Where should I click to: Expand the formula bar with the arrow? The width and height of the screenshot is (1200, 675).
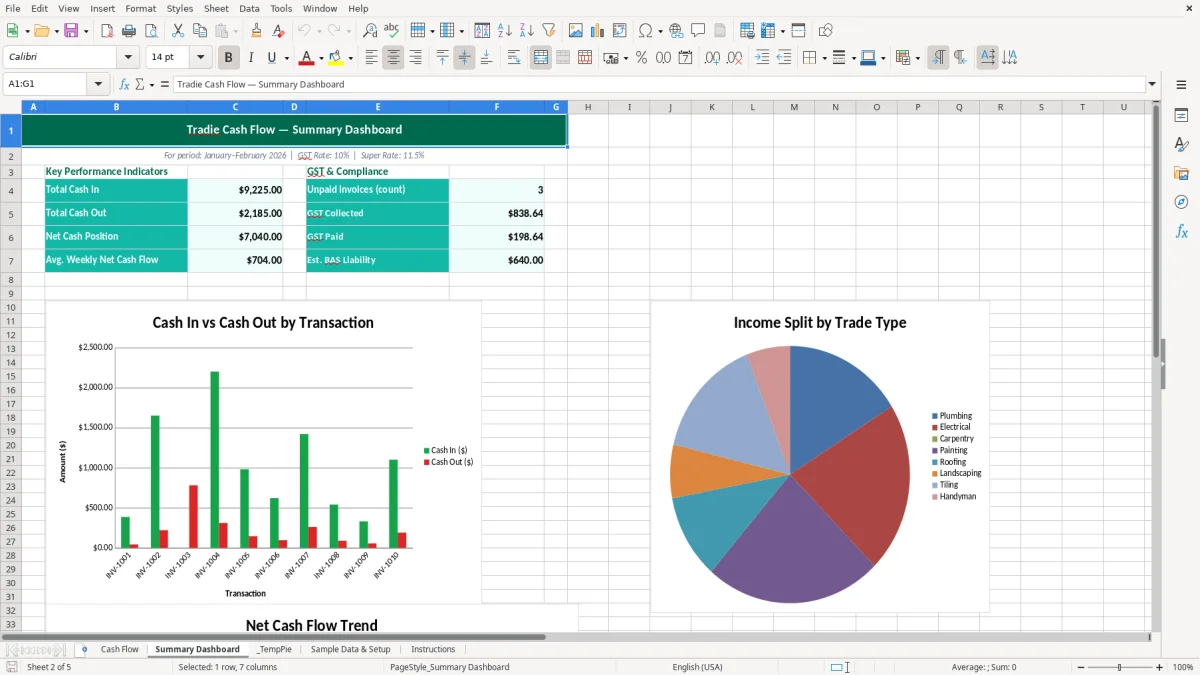click(x=1152, y=84)
